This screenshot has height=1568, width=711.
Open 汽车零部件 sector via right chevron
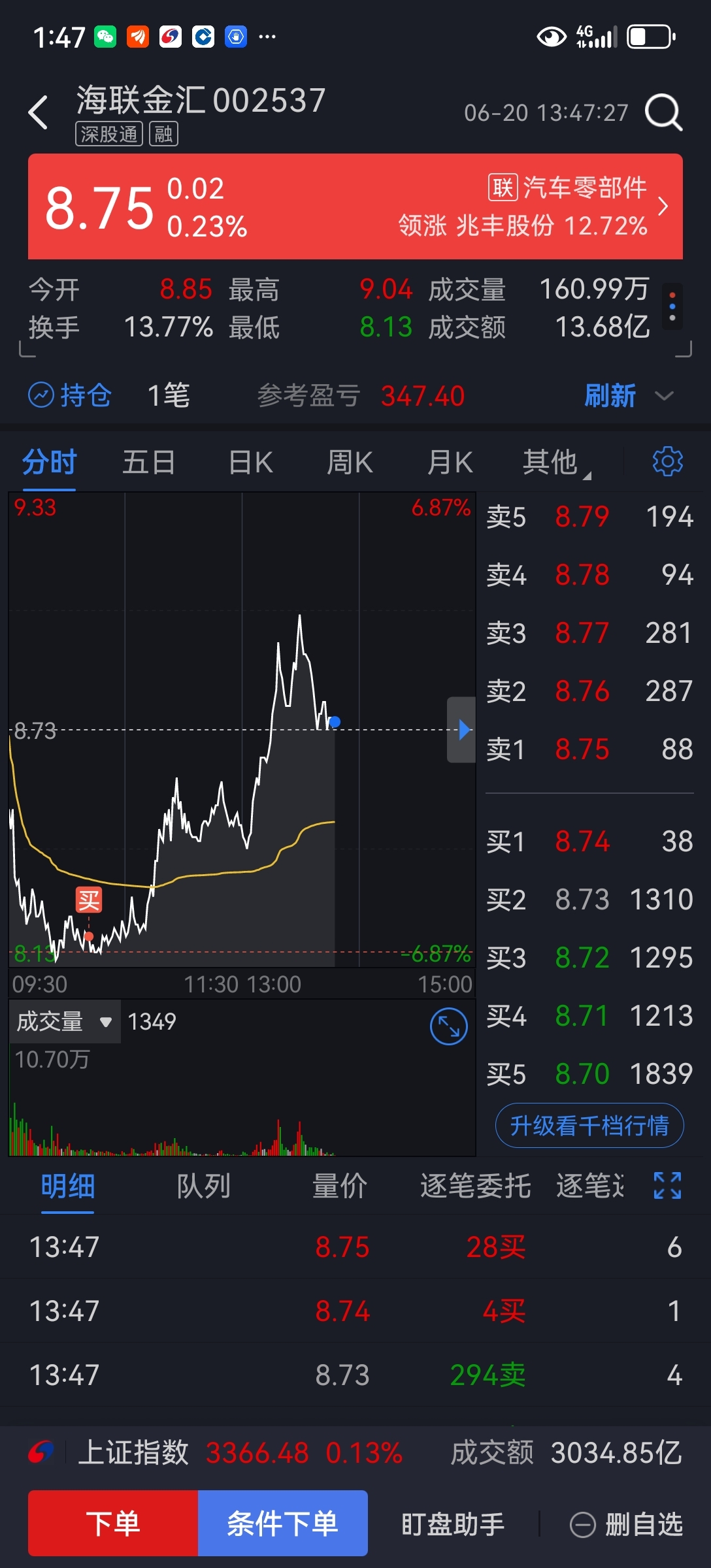663,206
